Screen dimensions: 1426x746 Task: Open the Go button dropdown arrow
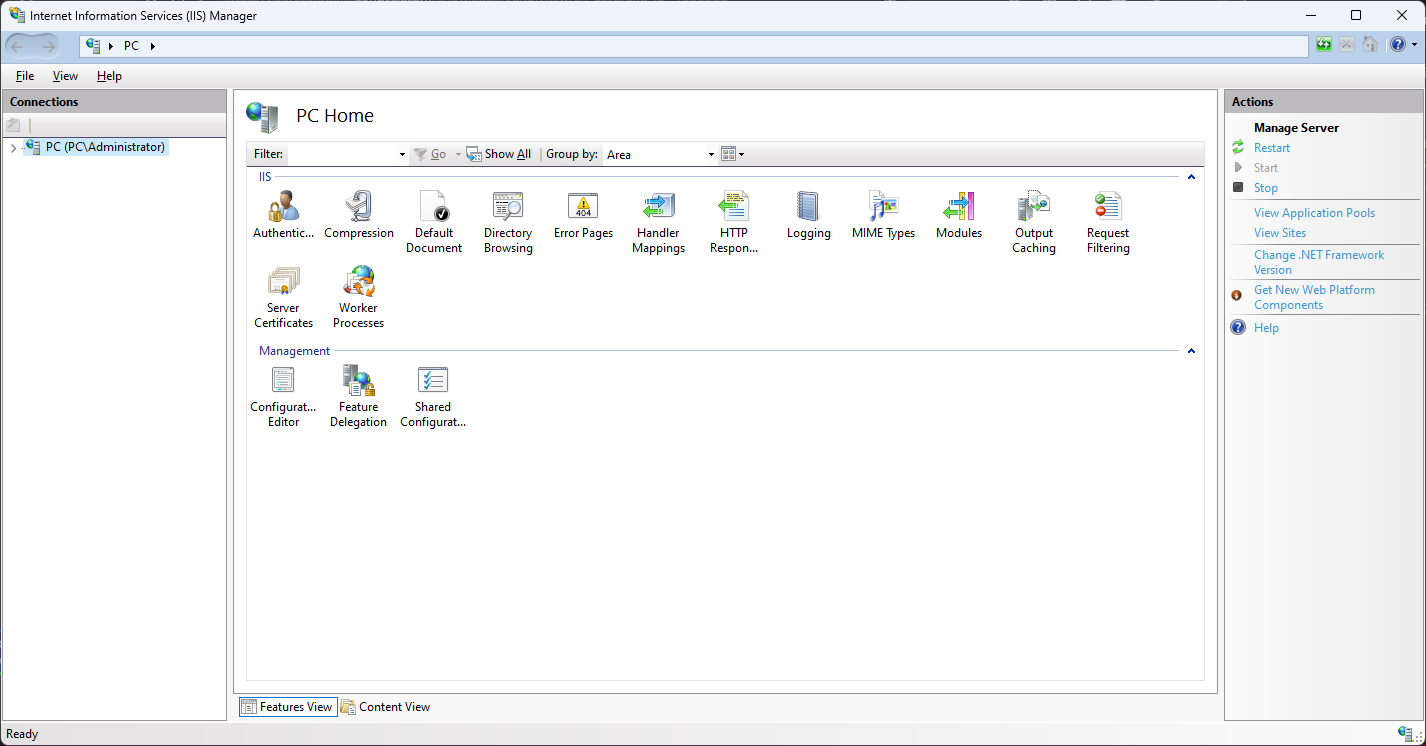(458, 154)
